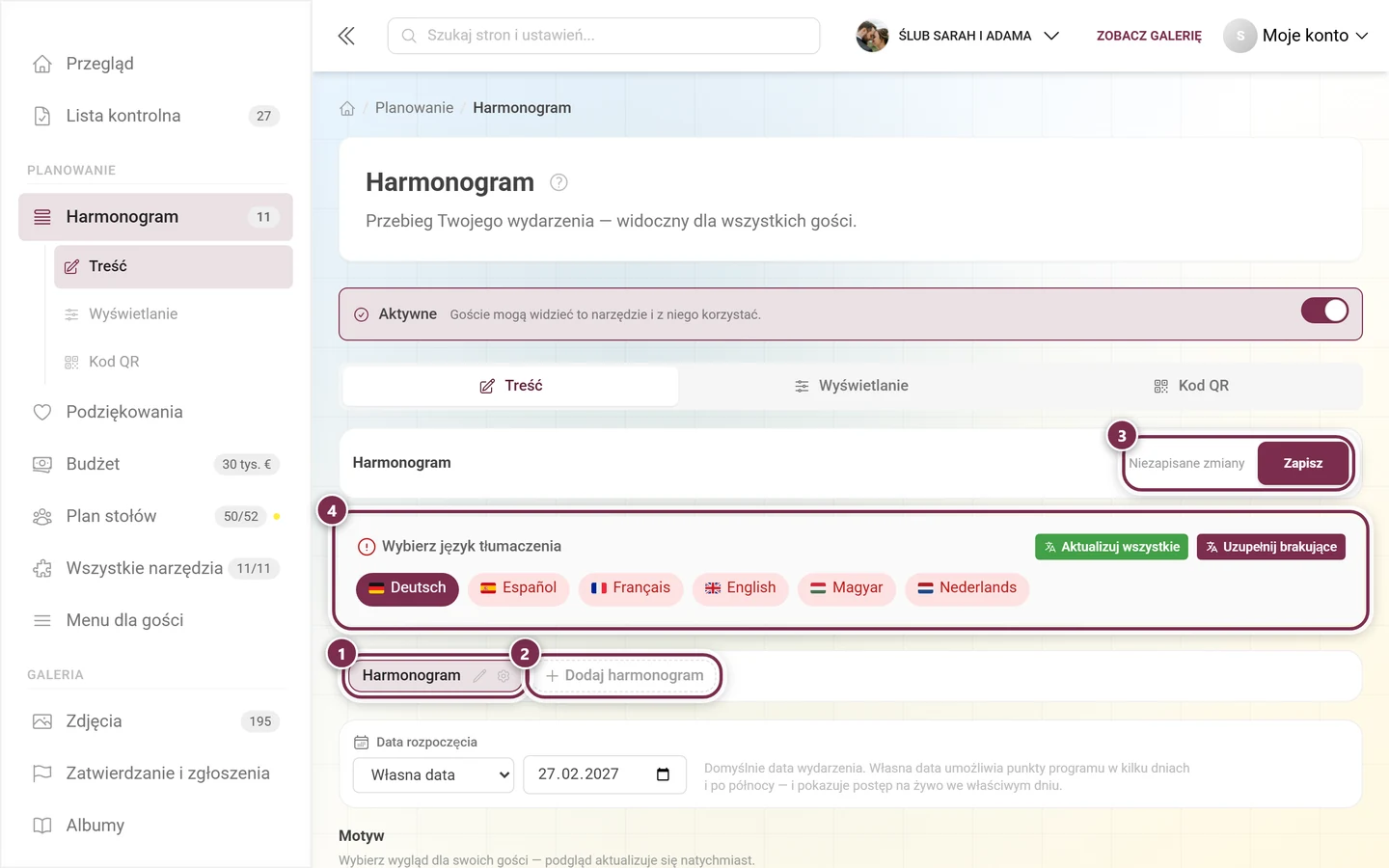Open help icon next to Harmonogram title

[558, 182]
